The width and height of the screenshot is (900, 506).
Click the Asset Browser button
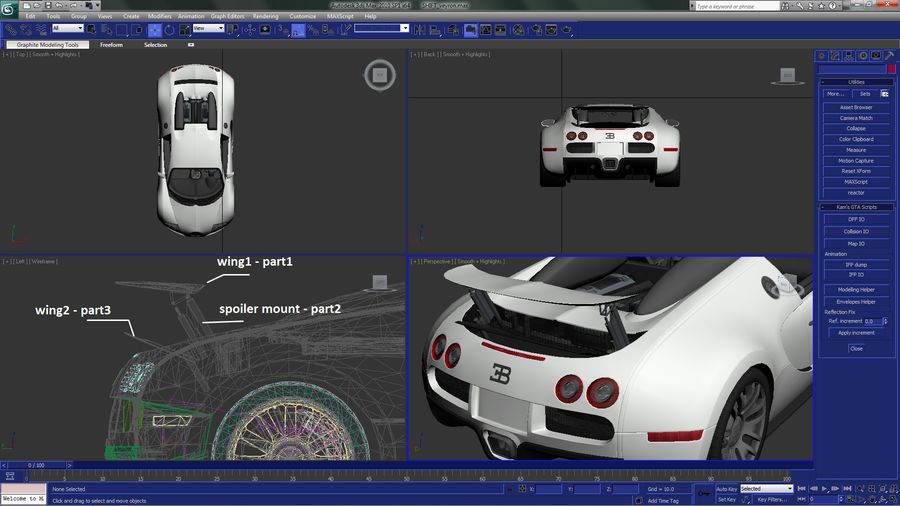coord(856,107)
